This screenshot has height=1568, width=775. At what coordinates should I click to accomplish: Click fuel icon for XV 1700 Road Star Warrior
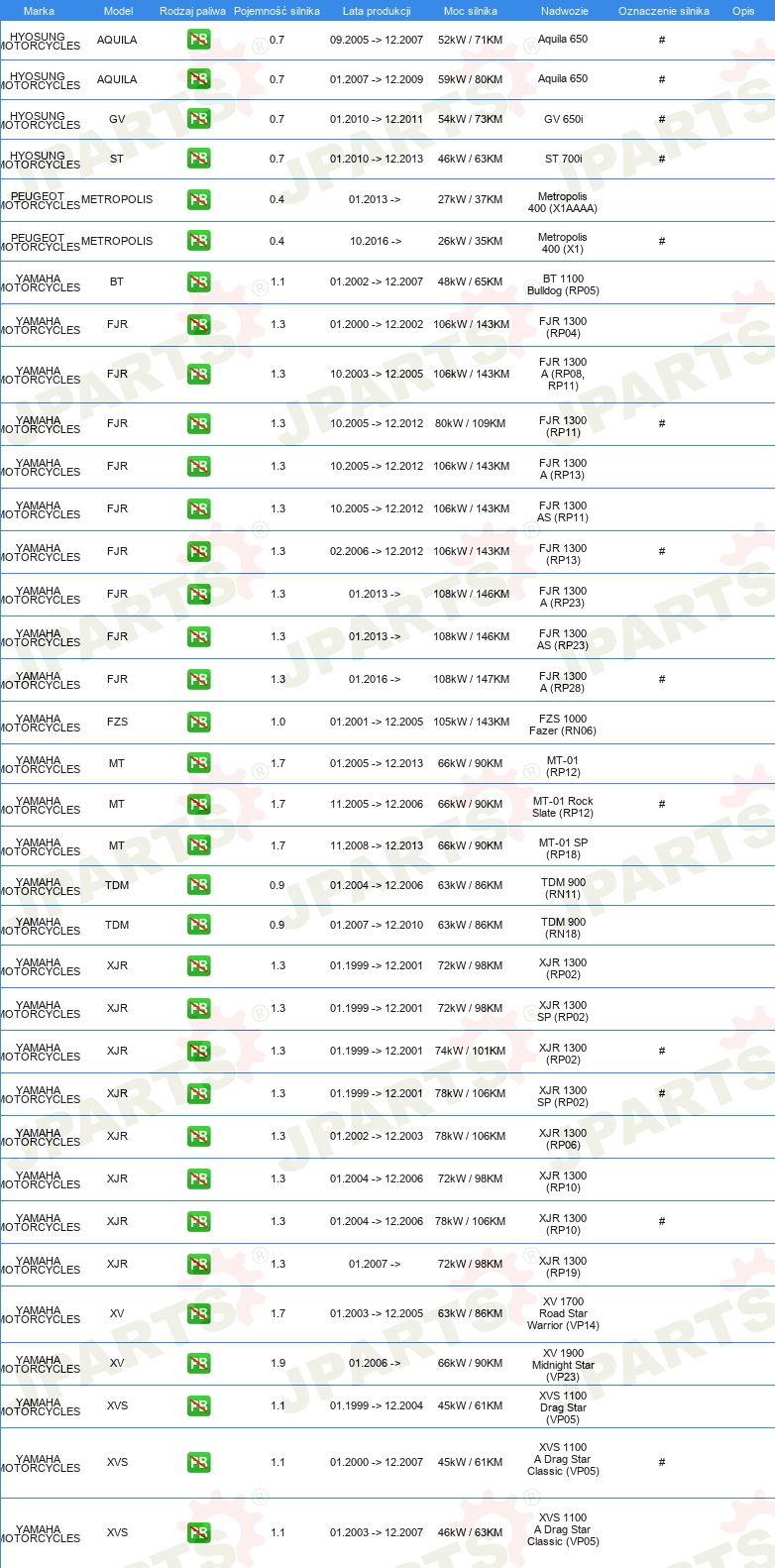point(199,1314)
